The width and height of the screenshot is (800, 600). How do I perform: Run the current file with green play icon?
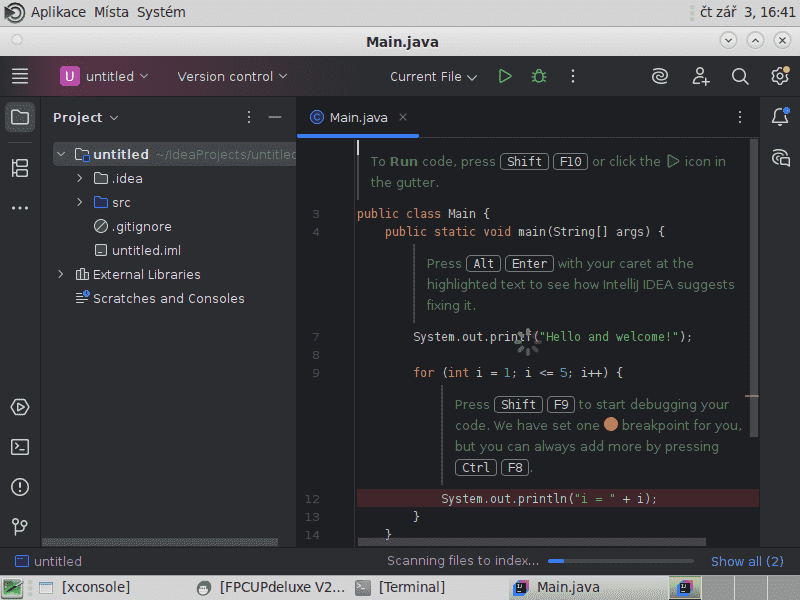click(x=505, y=77)
